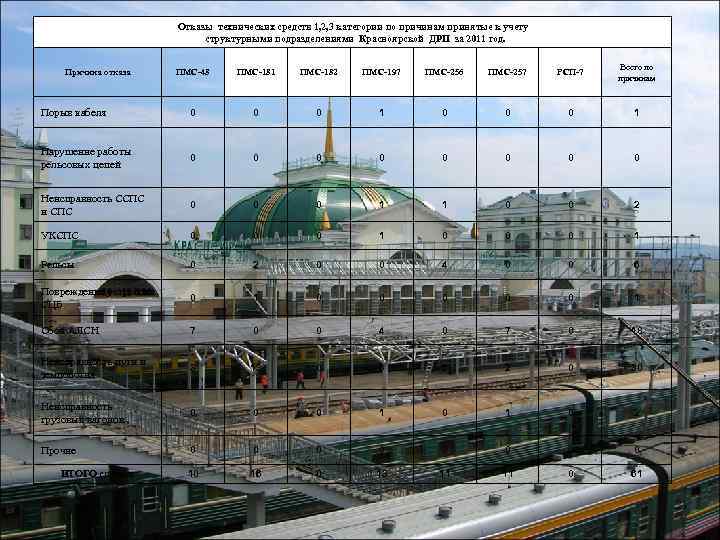The width and height of the screenshot is (720, 540).
Task: Click the 'Порыв кабеля' row label
Action: (x=73, y=112)
